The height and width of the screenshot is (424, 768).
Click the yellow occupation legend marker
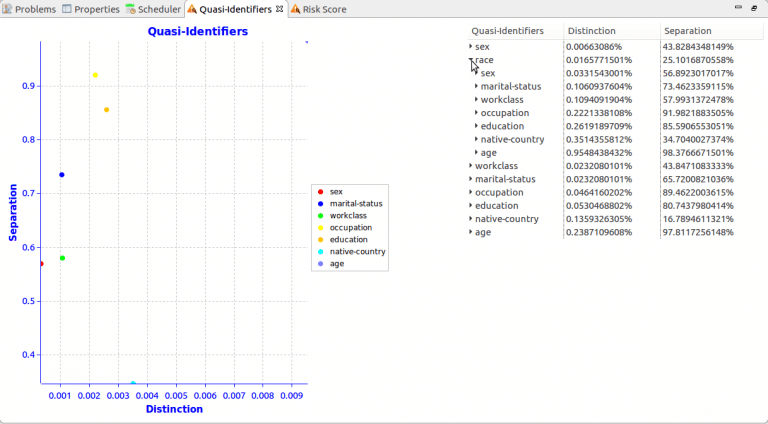(x=321, y=228)
